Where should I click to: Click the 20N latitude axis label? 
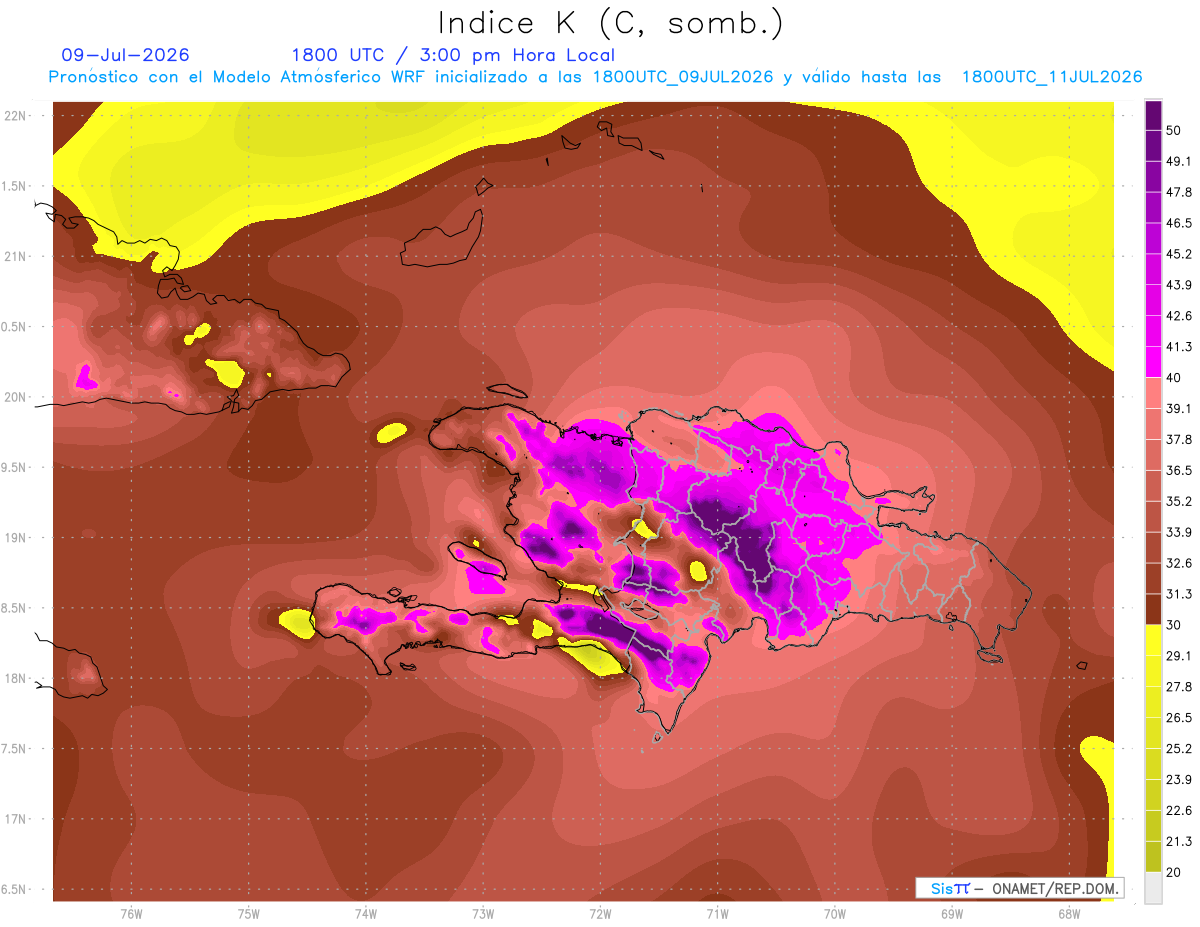coord(15,397)
